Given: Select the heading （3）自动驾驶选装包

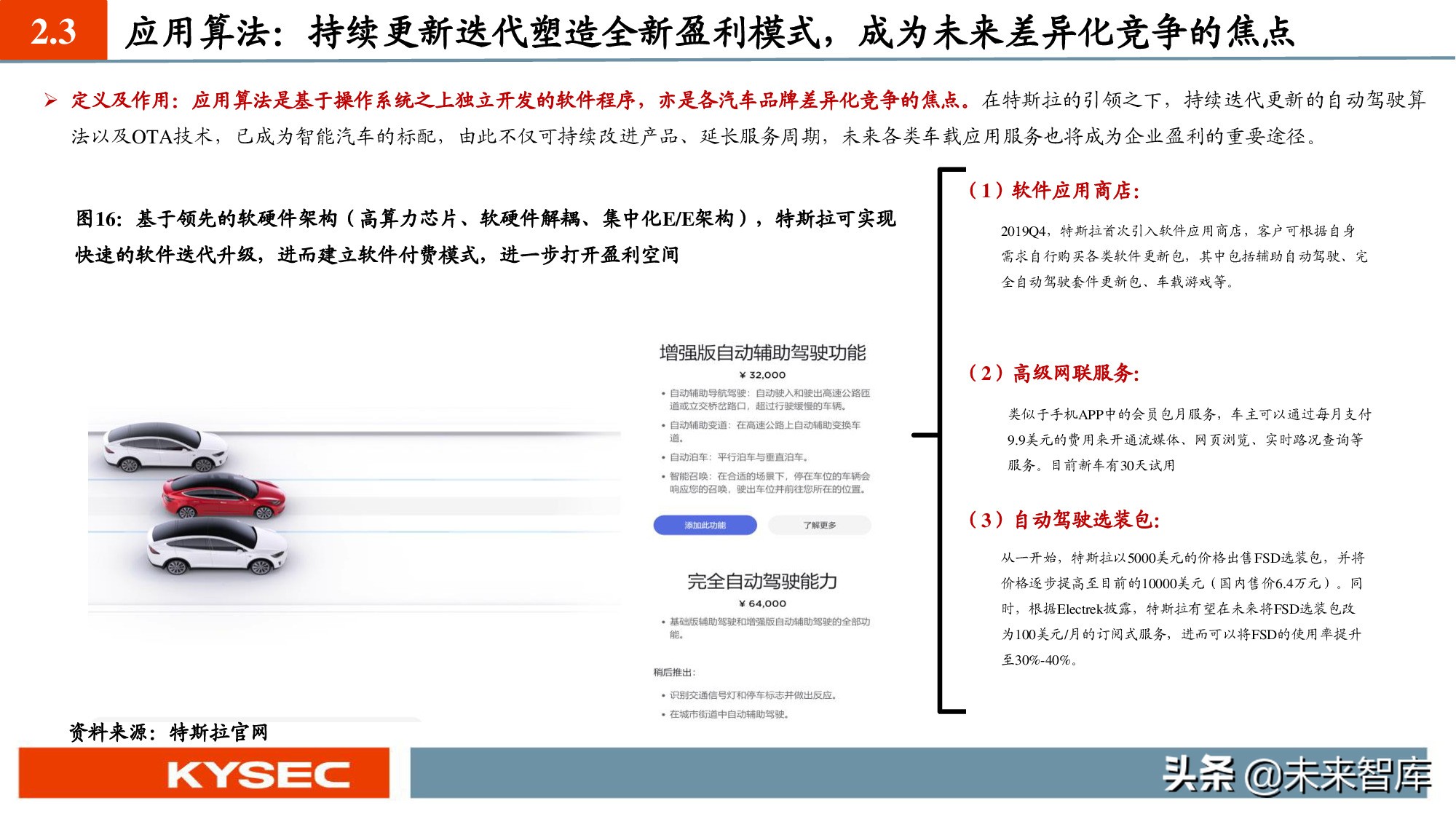Looking at the screenshot, I should pos(1062,520).
